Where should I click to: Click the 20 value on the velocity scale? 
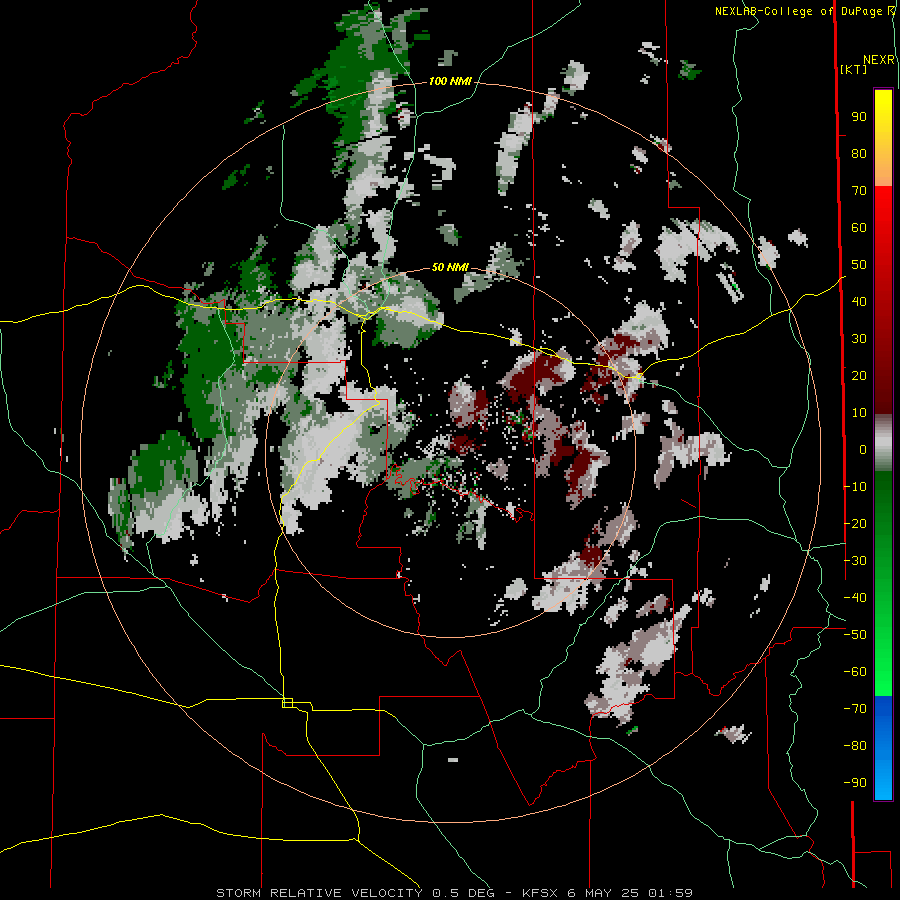coord(859,376)
